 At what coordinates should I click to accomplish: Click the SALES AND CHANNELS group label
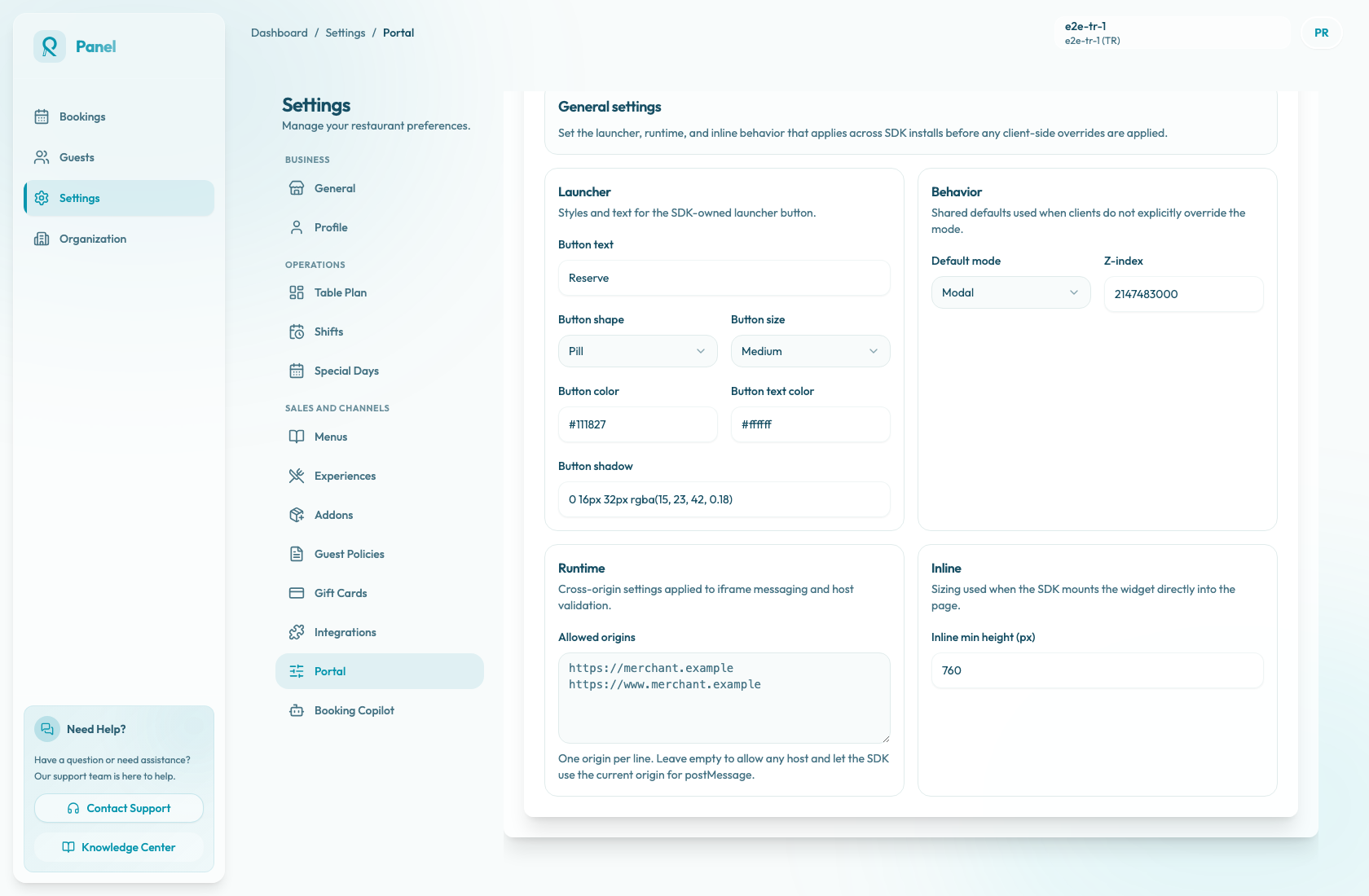click(x=337, y=408)
